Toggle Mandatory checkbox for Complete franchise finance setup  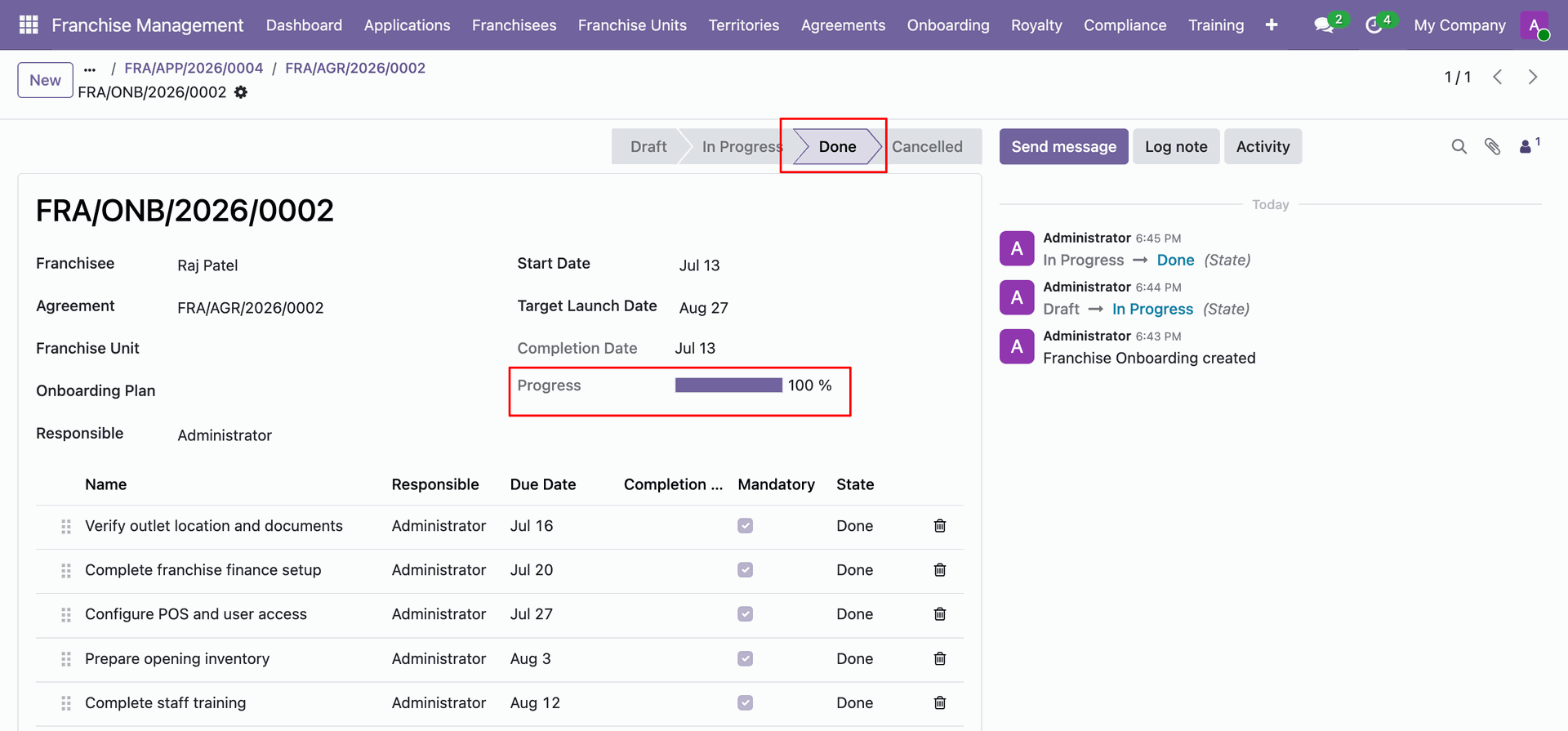[x=745, y=570]
